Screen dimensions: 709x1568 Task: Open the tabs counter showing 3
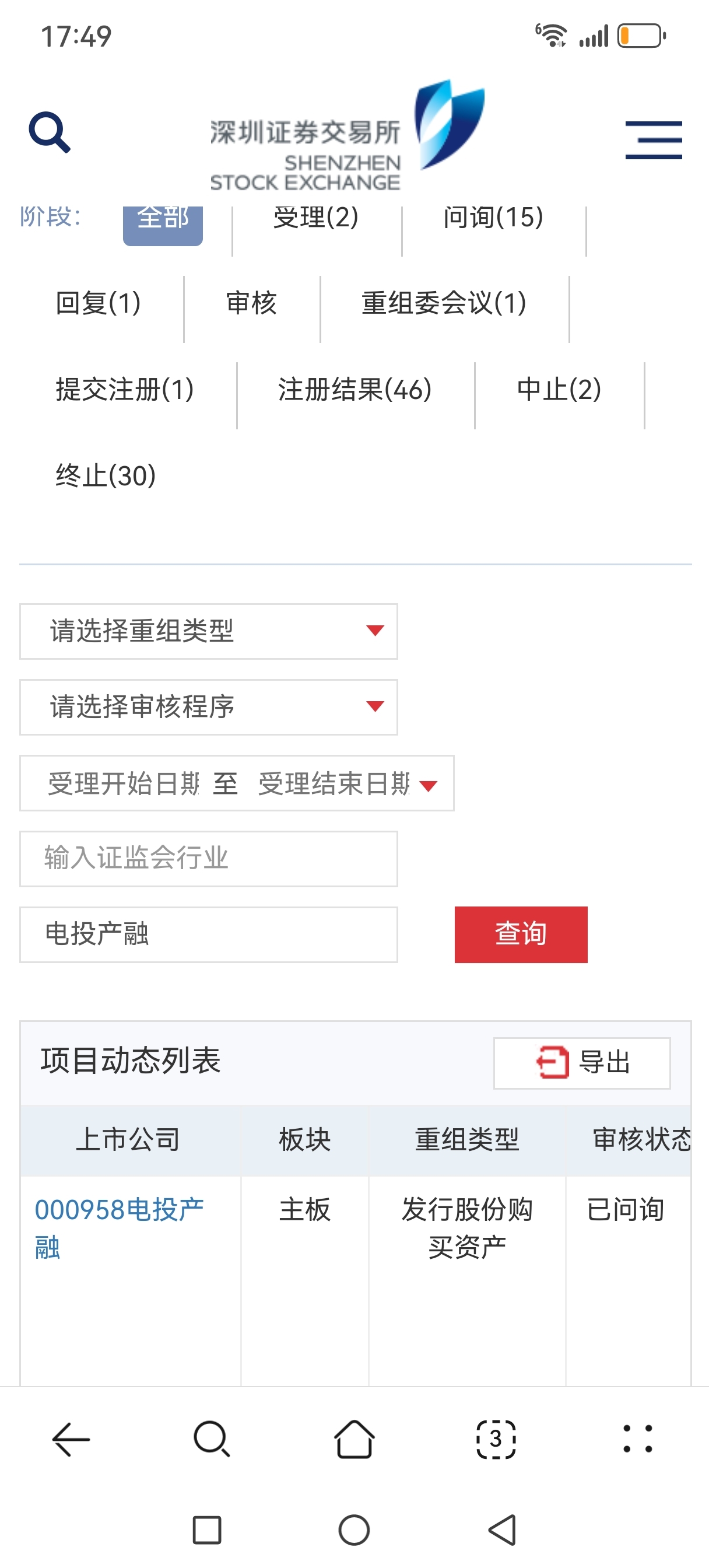point(496,1439)
